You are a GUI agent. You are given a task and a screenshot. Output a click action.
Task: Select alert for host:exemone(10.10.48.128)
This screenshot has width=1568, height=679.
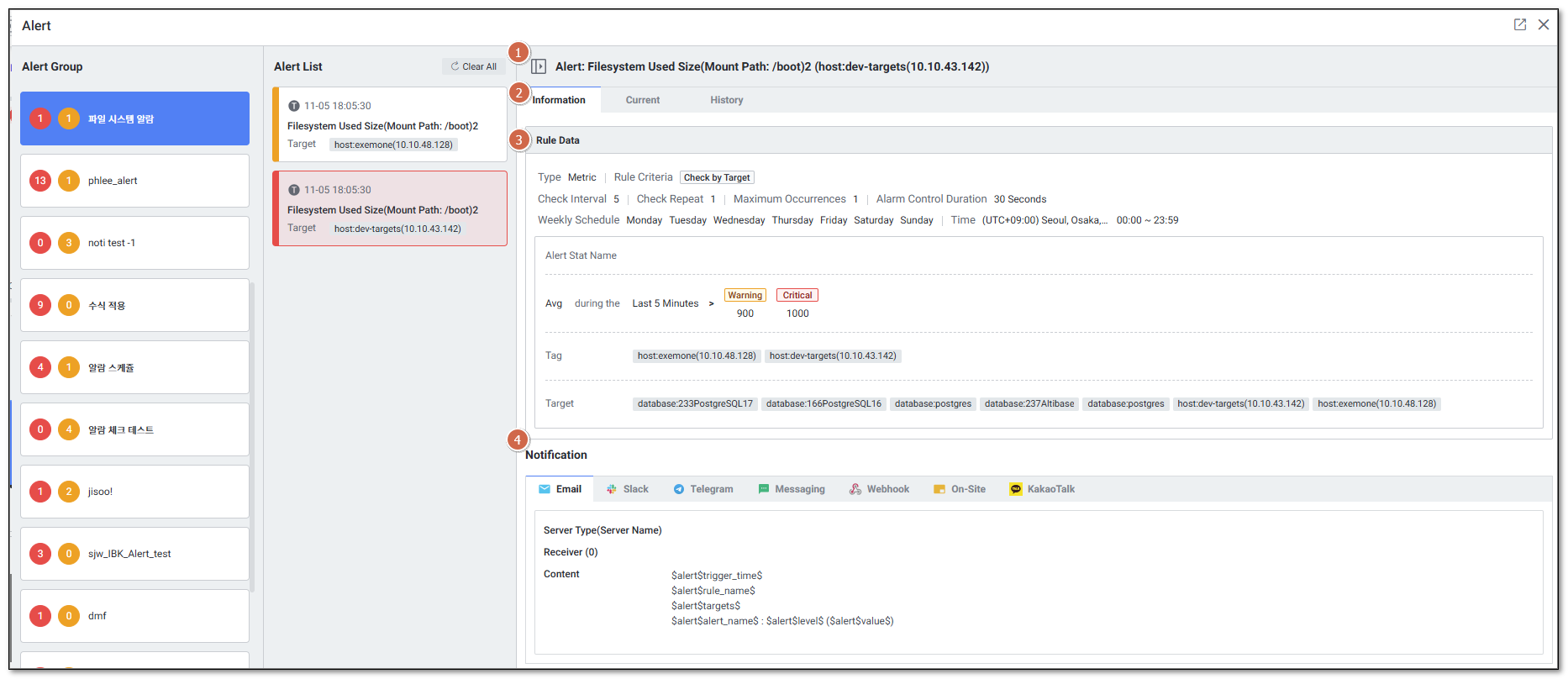click(x=390, y=124)
